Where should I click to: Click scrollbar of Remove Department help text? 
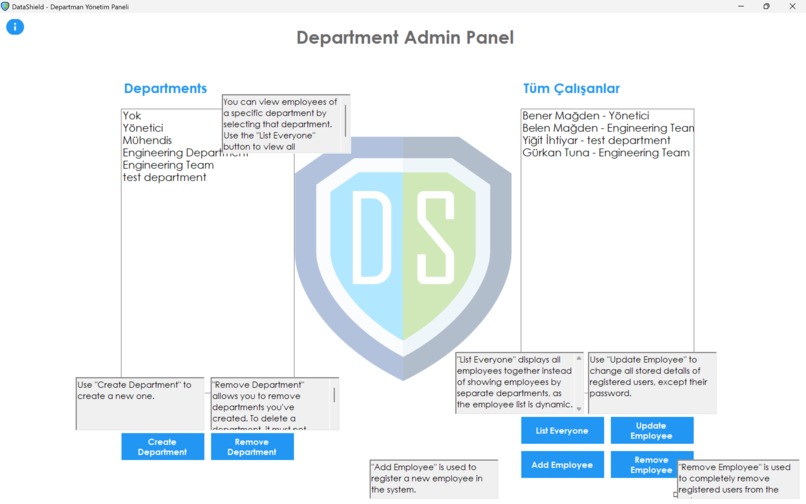coord(334,395)
